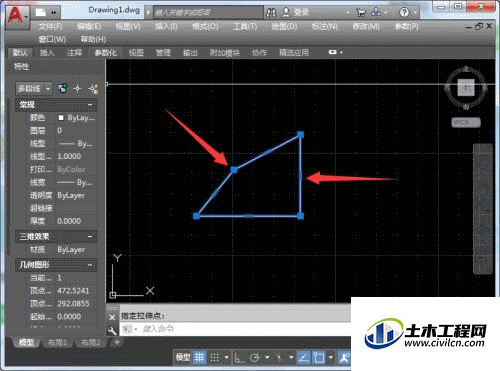Viewport: 500px width, 371px height.
Task: Open the 视图(V) menu
Action: [128, 27]
